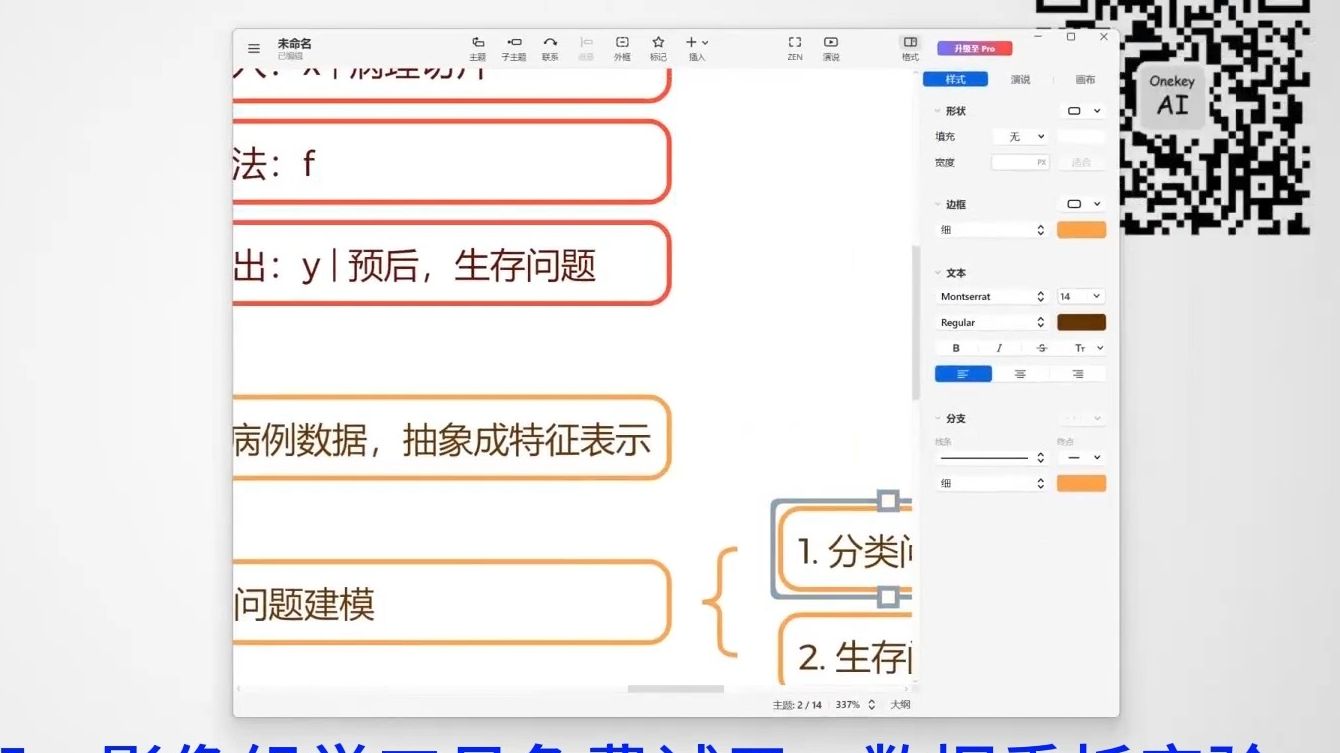The height and width of the screenshot is (753, 1340).
Task: Switch to the 画布 canvas tab
Action: click(x=1086, y=79)
